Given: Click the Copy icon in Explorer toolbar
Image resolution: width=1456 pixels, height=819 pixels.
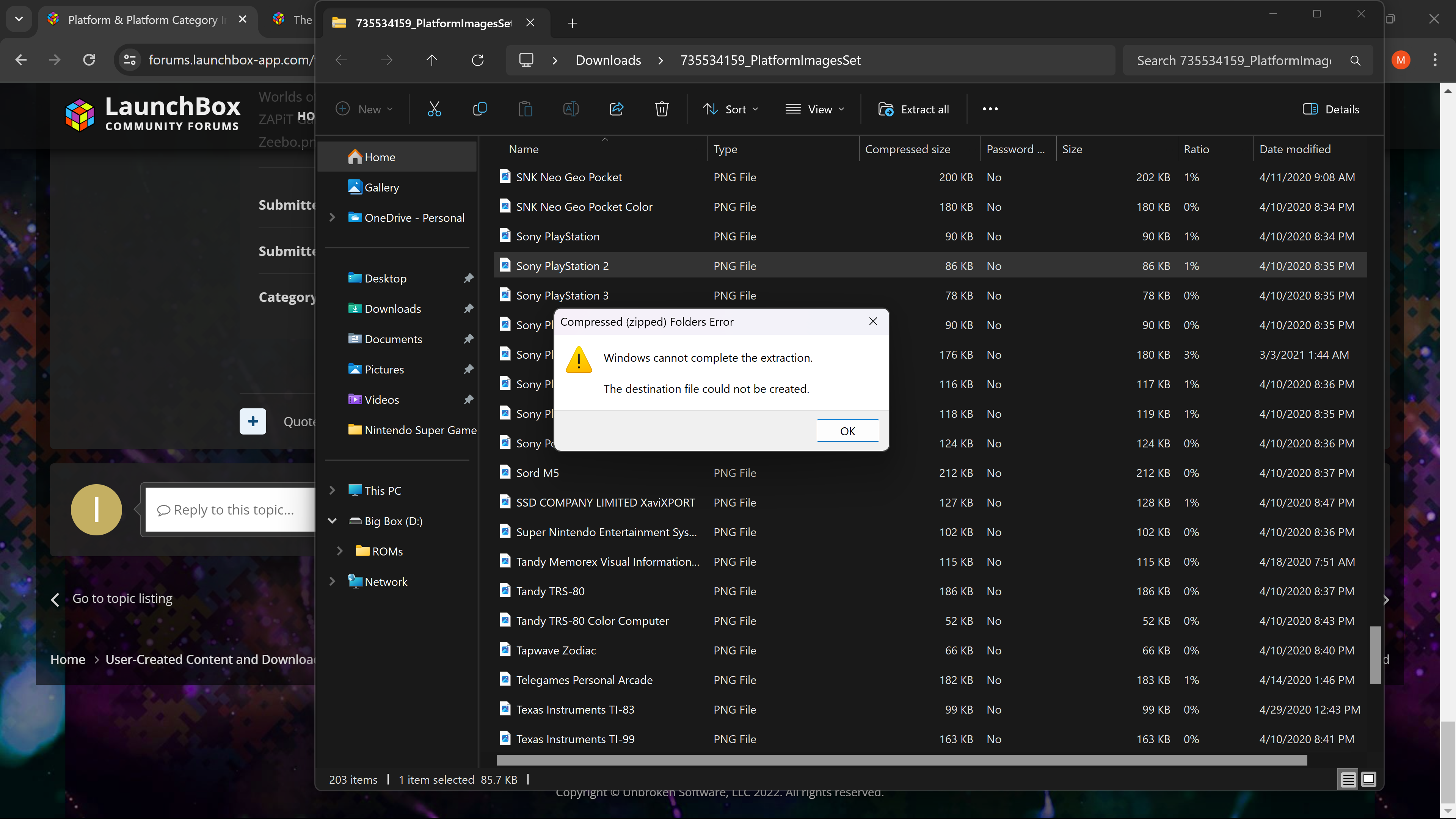Looking at the screenshot, I should point(479,109).
